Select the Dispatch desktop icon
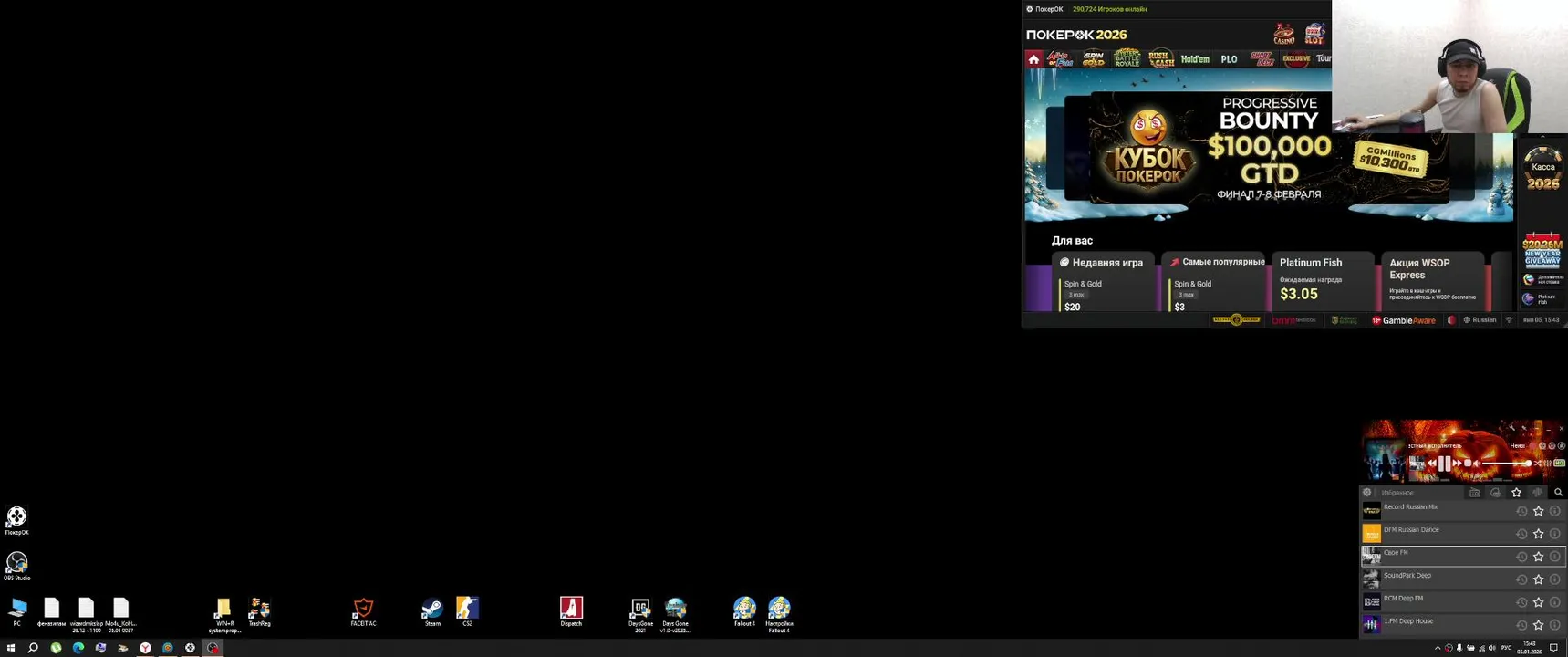This screenshot has height=657, width=1568. [571, 612]
